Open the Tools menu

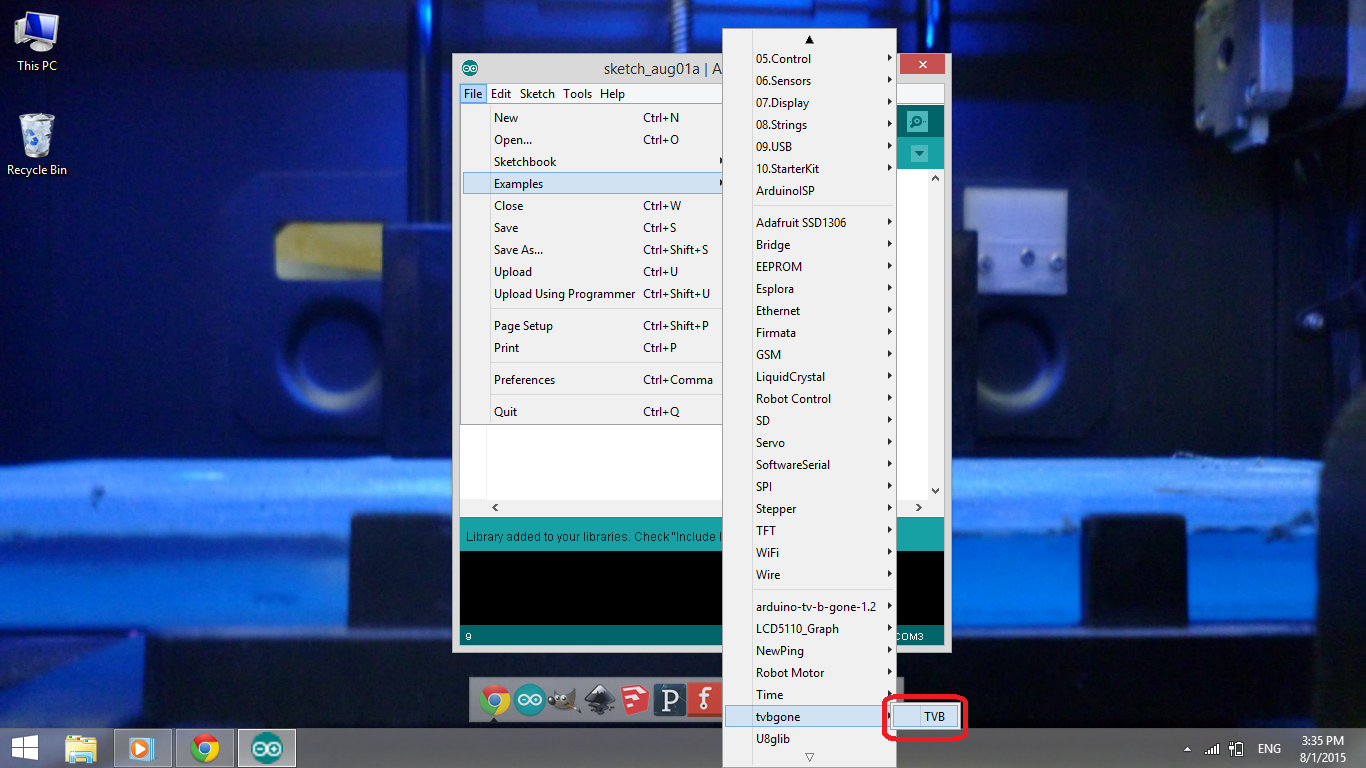pyautogui.click(x=577, y=93)
